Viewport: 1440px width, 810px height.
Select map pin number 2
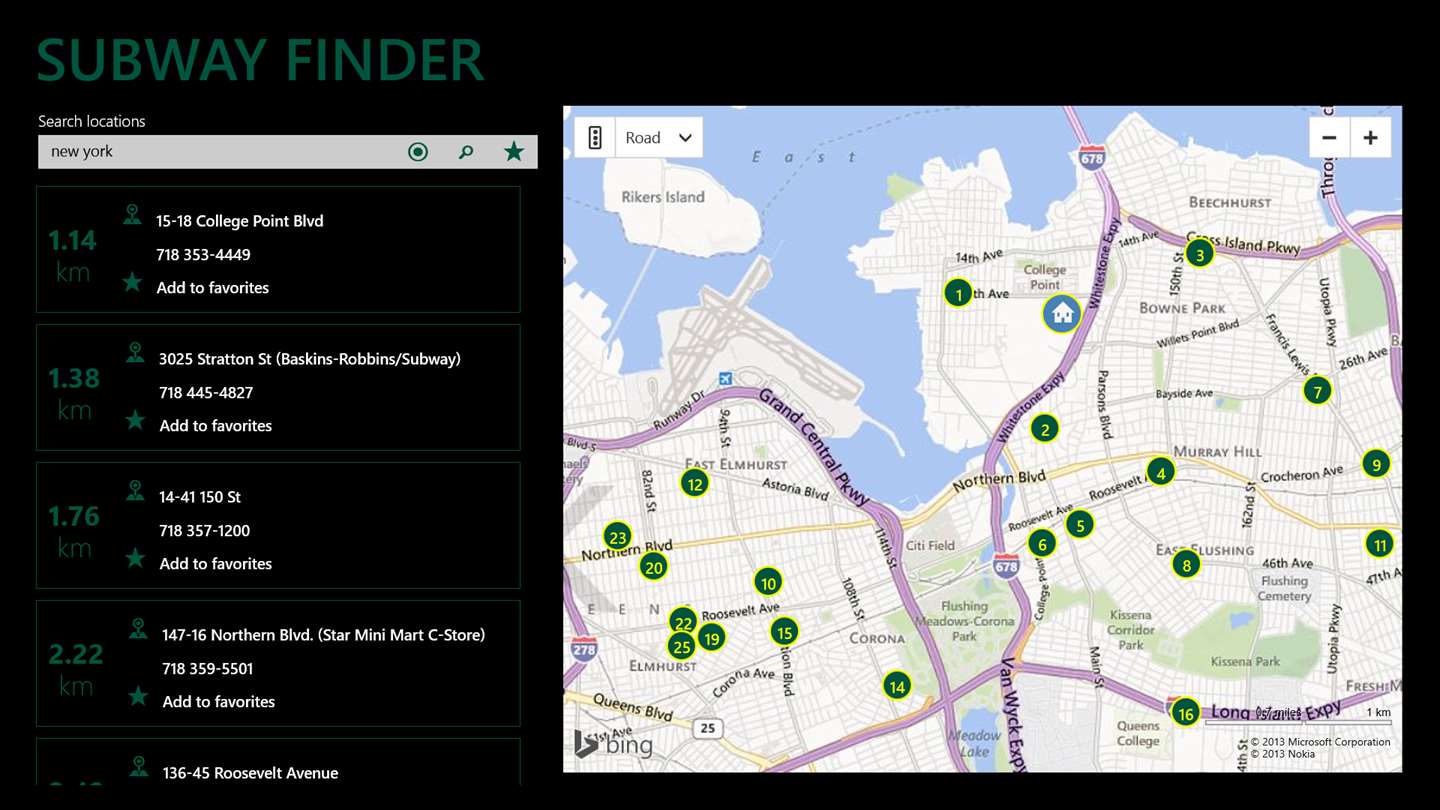click(x=1045, y=429)
